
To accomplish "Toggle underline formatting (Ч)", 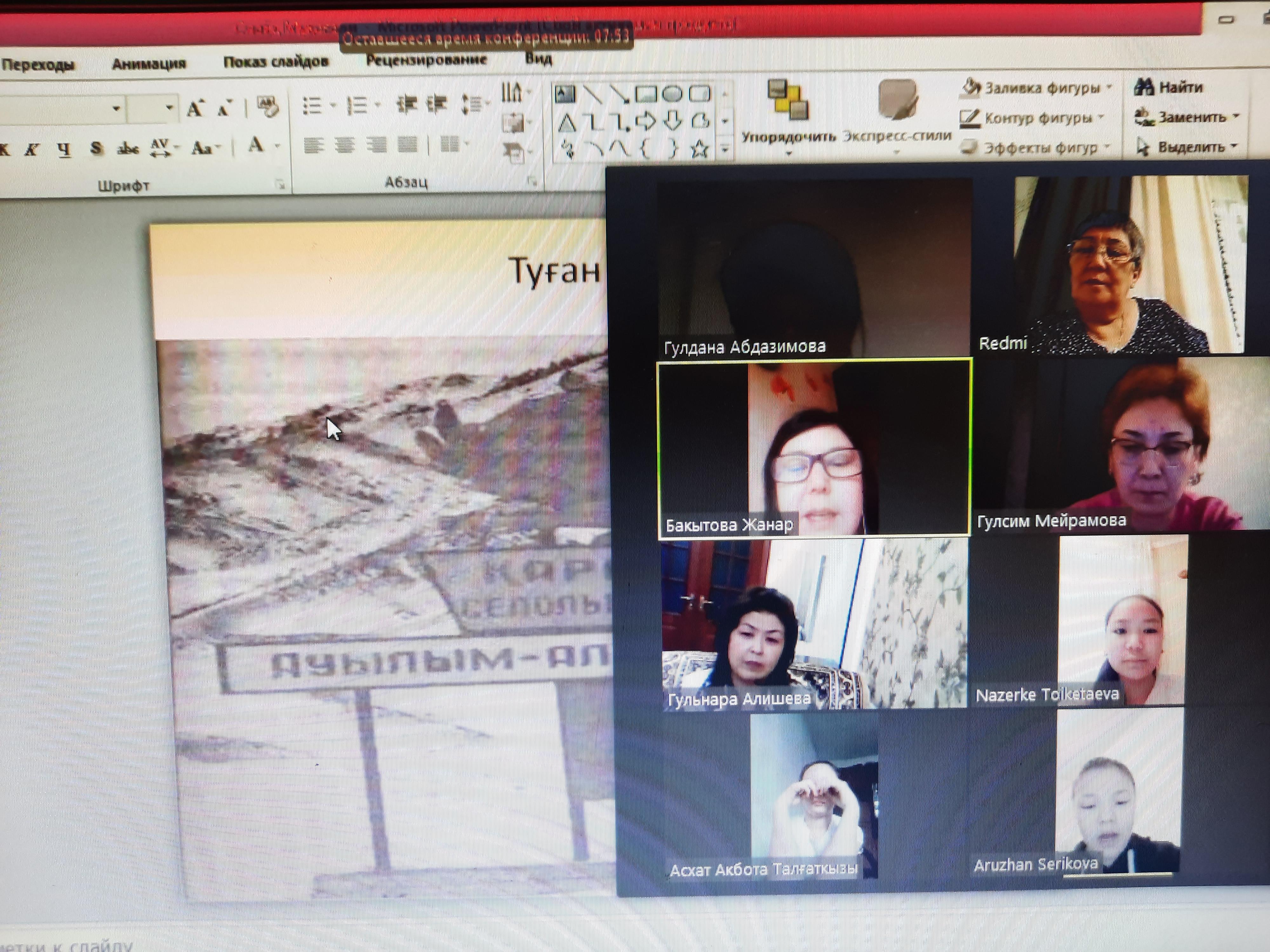I will pos(64,150).
